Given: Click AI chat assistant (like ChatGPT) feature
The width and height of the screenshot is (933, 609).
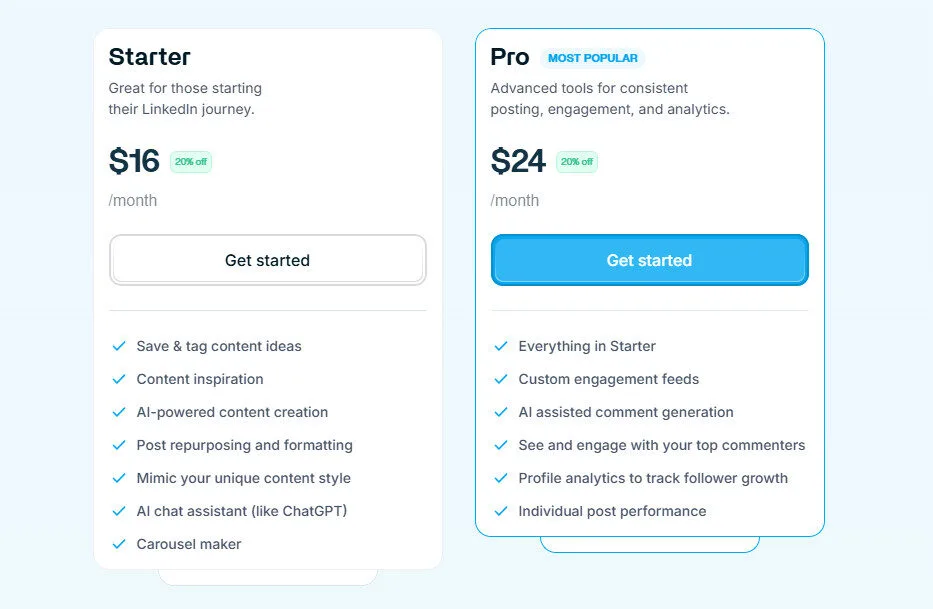Looking at the screenshot, I should click(242, 511).
